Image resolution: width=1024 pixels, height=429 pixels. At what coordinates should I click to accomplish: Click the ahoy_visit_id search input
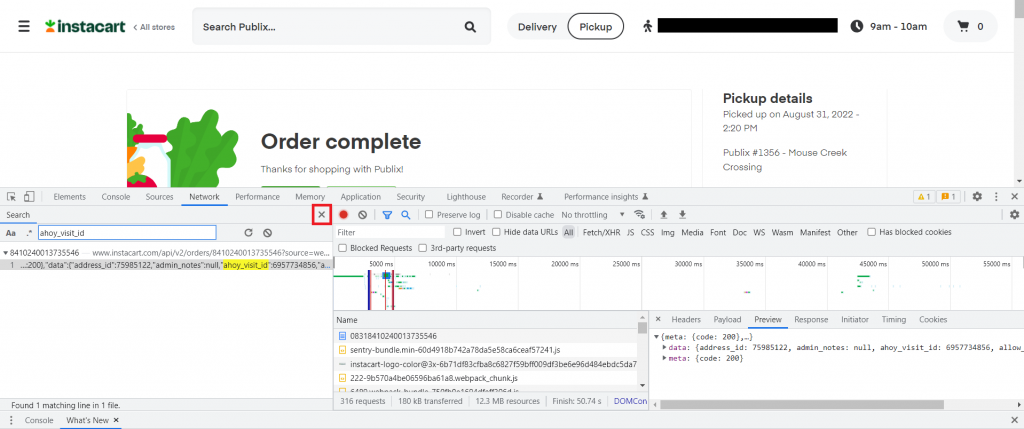(127, 232)
